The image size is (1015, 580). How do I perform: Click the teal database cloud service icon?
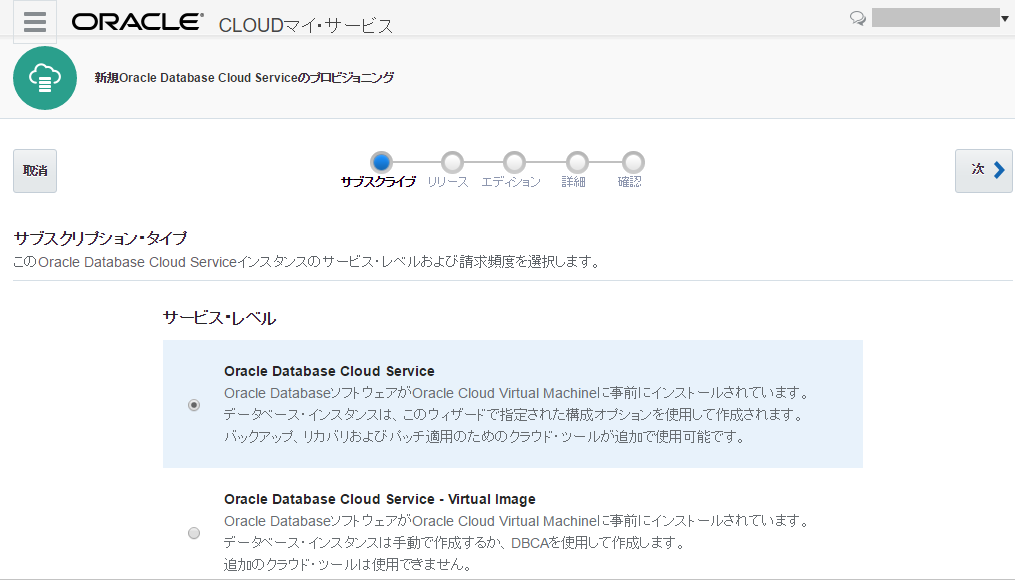click(x=45, y=78)
